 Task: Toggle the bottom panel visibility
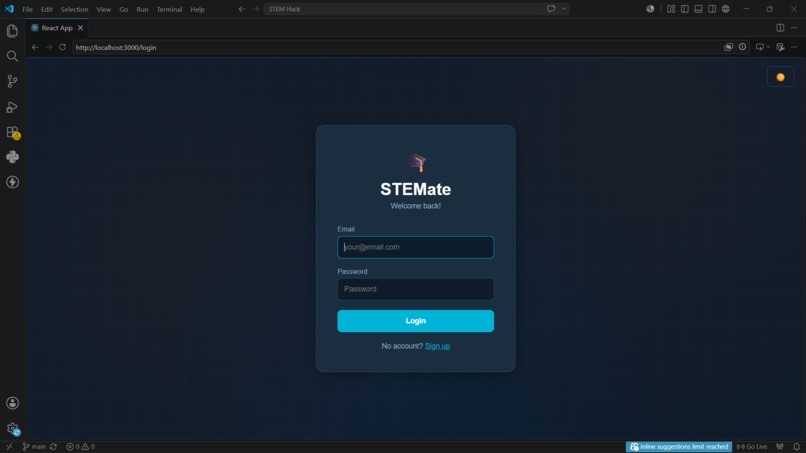click(698, 9)
